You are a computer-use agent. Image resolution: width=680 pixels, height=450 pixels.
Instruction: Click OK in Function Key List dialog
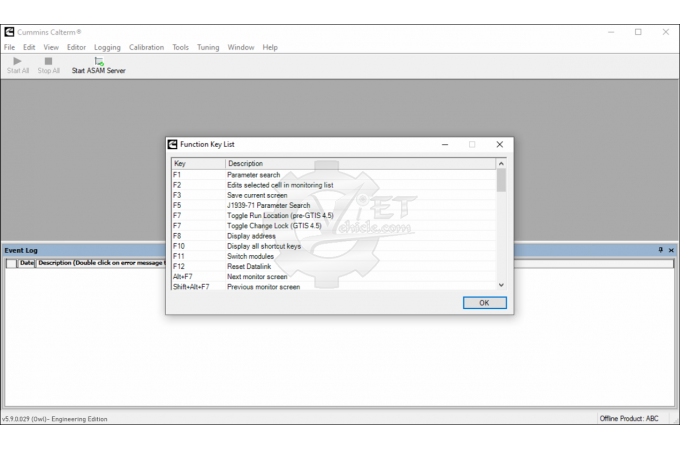point(484,303)
